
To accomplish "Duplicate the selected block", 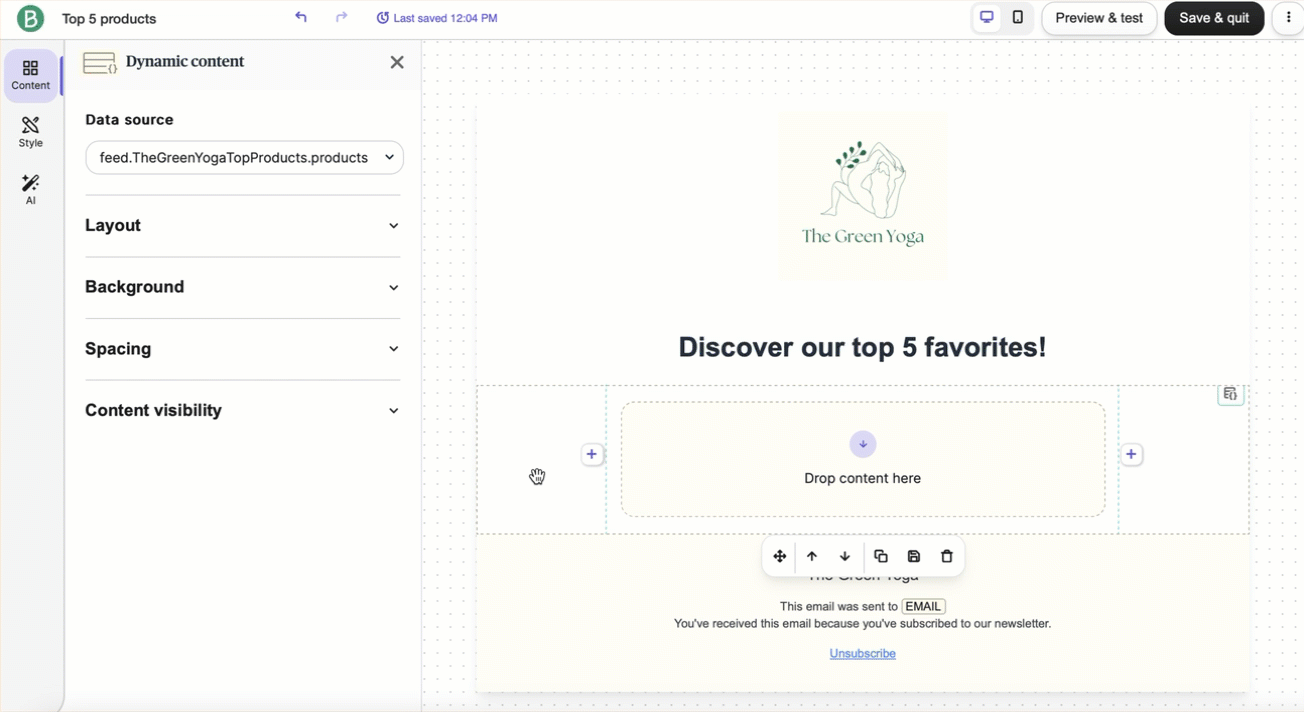I will coord(881,557).
